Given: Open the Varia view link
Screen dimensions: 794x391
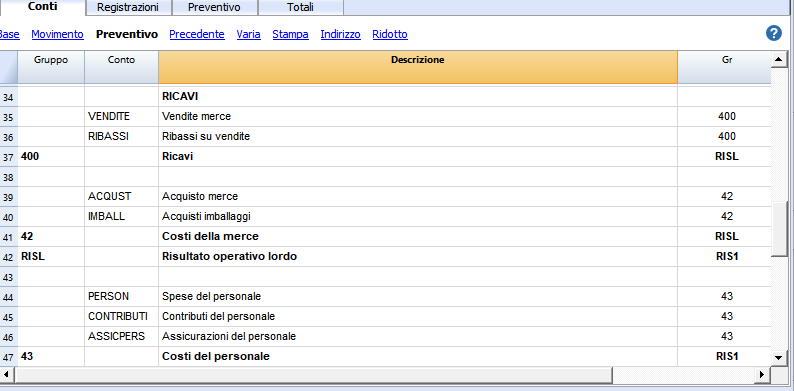Looking at the screenshot, I should point(249,34).
